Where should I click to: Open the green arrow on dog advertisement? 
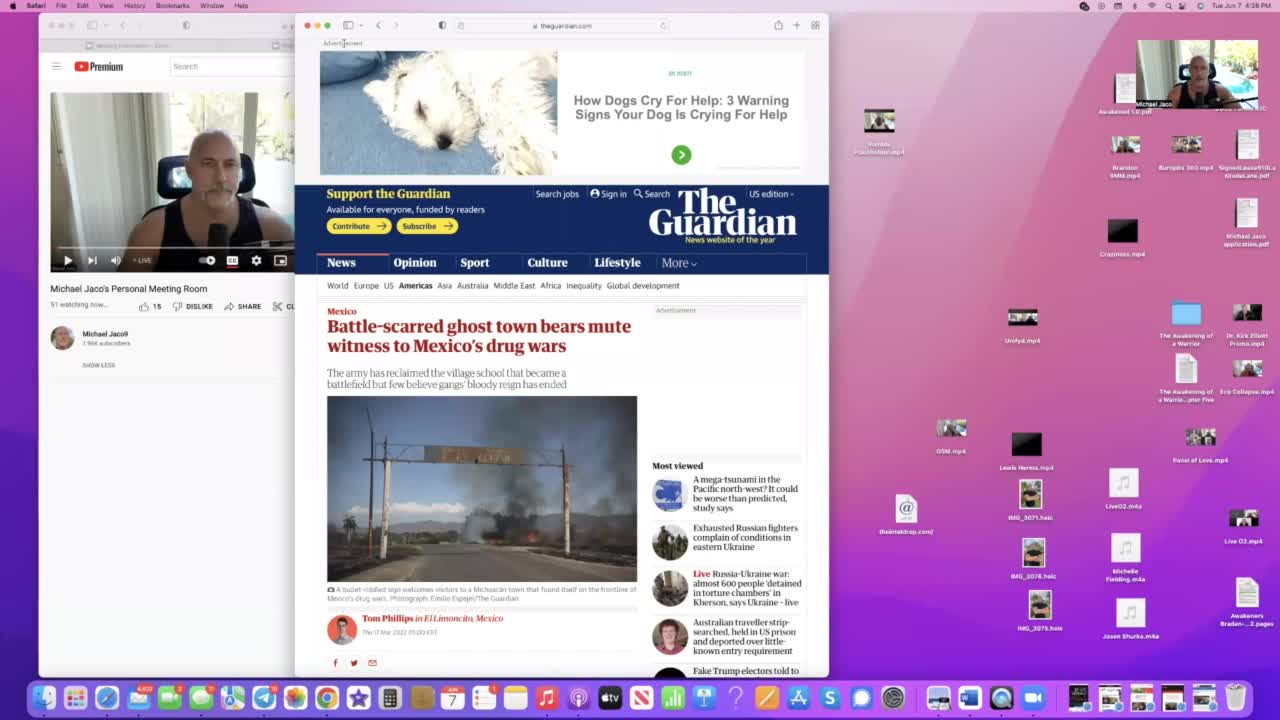681,154
